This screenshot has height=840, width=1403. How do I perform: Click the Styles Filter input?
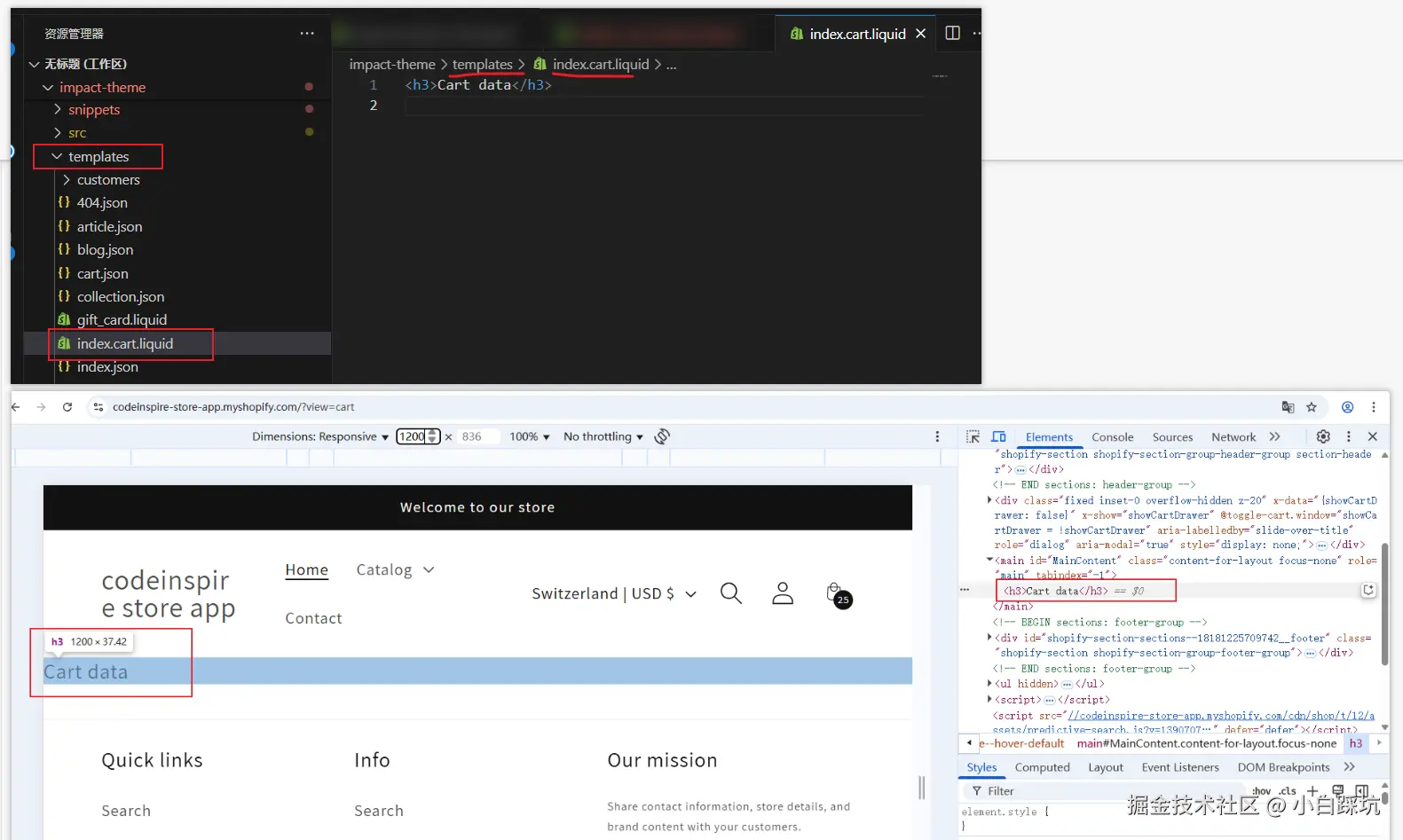point(1105,791)
